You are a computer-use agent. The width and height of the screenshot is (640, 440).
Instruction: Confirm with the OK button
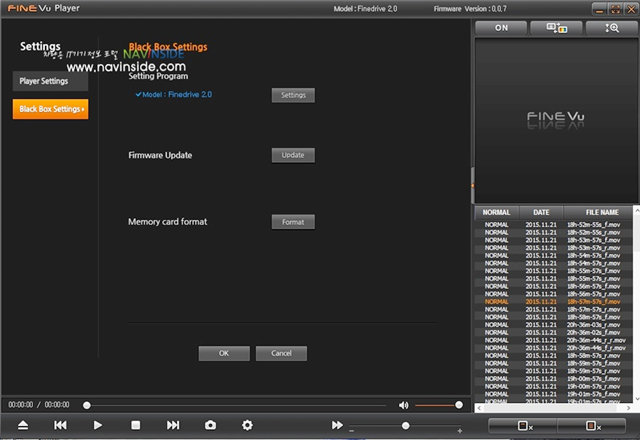point(224,353)
